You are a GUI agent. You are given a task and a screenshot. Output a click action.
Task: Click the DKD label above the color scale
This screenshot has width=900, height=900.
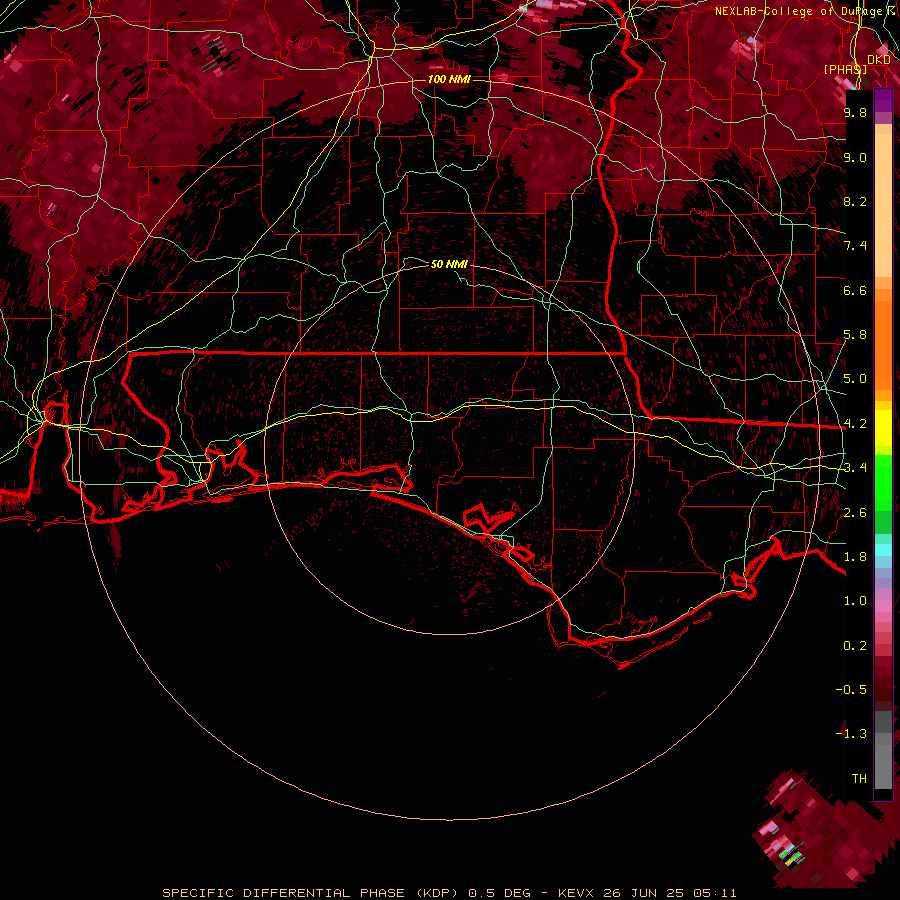(879, 60)
